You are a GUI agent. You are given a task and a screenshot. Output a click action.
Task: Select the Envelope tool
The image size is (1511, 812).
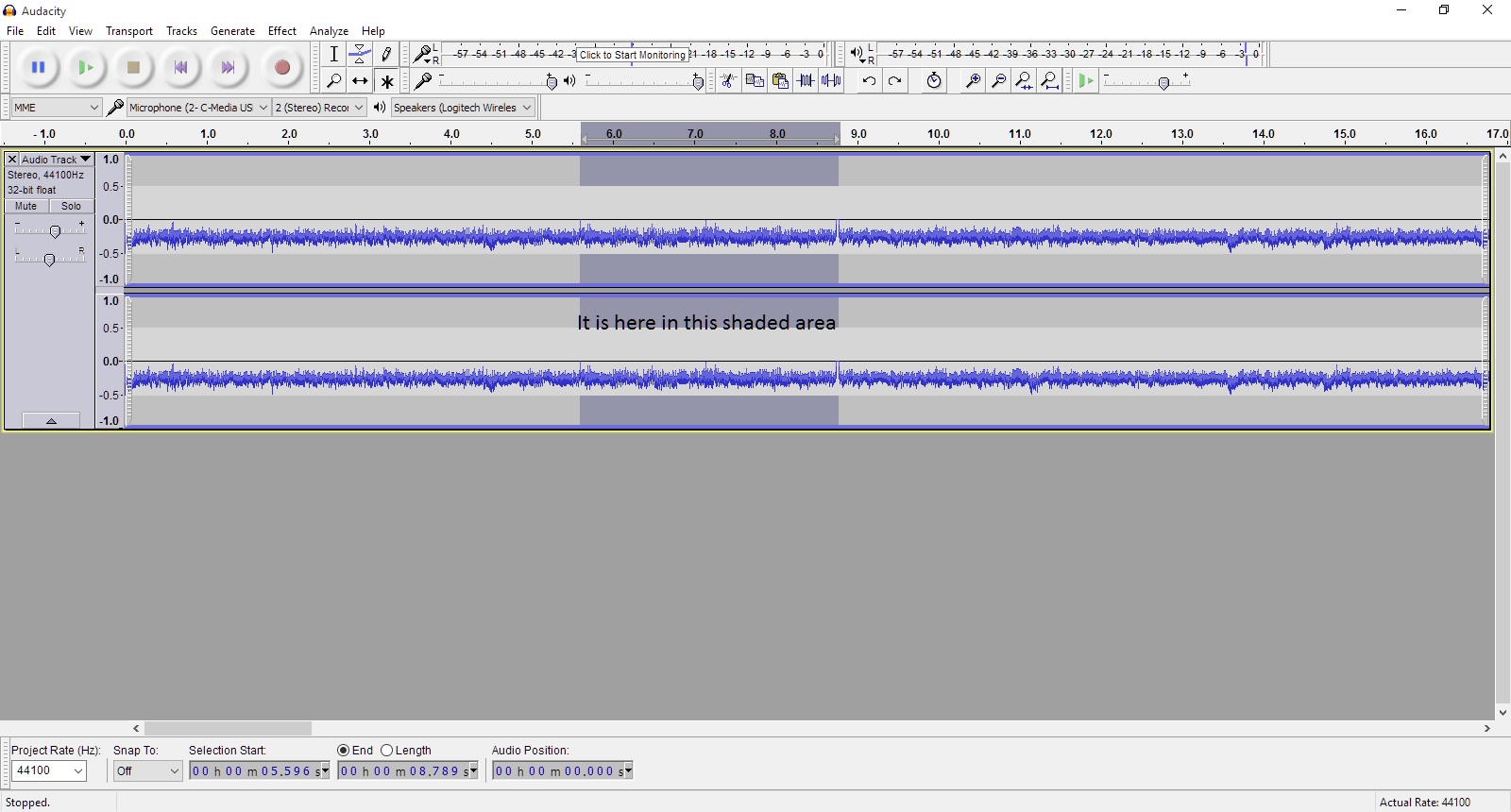click(x=360, y=55)
